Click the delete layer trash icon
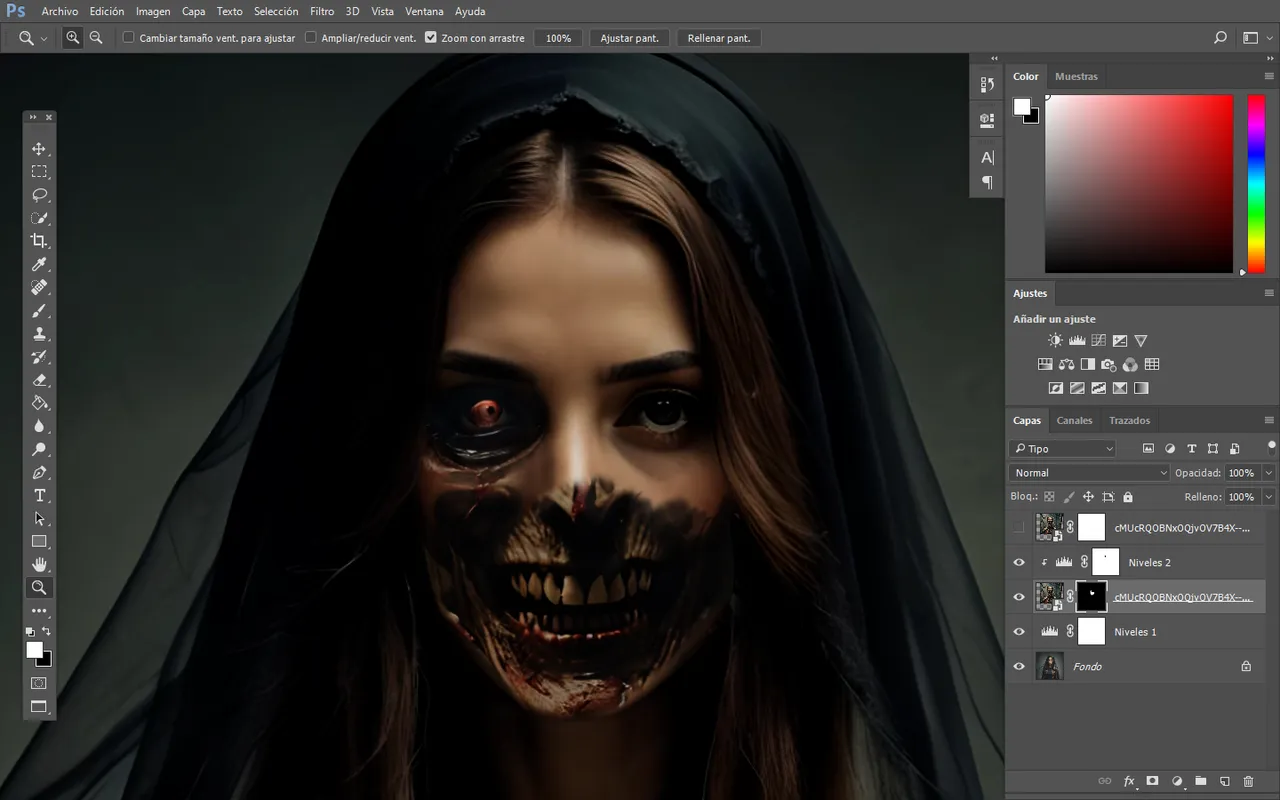This screenshot has width=1280, height=800. point(1248,781)
